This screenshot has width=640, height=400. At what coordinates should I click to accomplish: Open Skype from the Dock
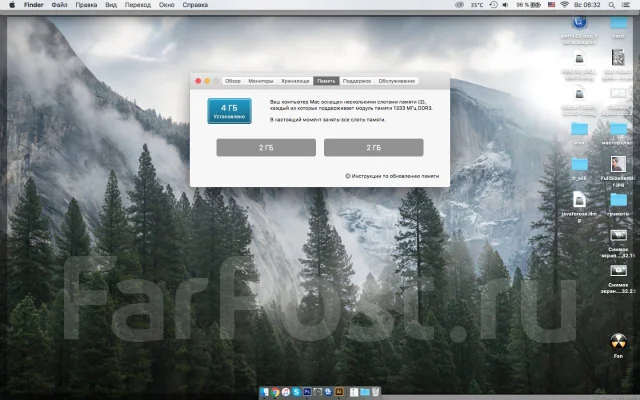pos(296,392)
